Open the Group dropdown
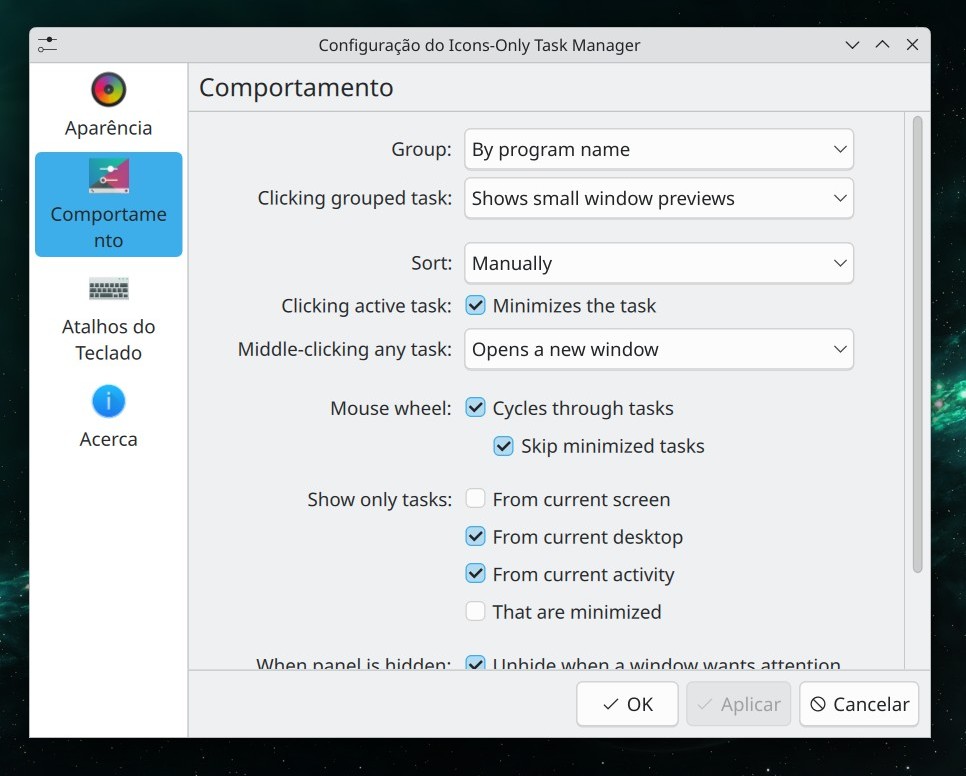This screenshot has width=966, height=776. click(658, 150)
